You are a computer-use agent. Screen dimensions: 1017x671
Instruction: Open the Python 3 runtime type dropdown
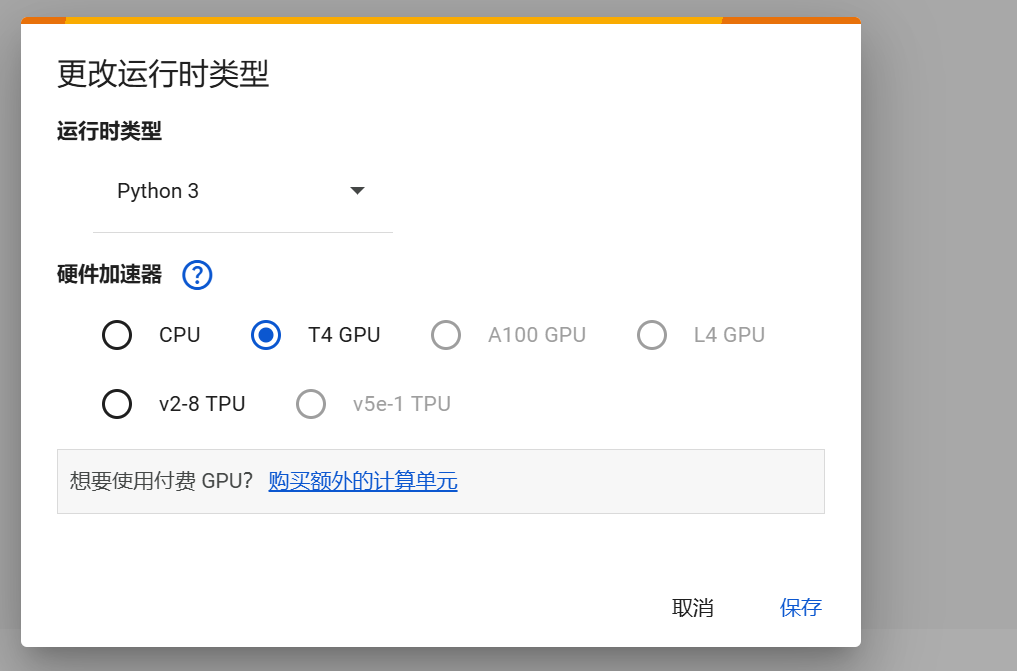(x=240, y=191)
